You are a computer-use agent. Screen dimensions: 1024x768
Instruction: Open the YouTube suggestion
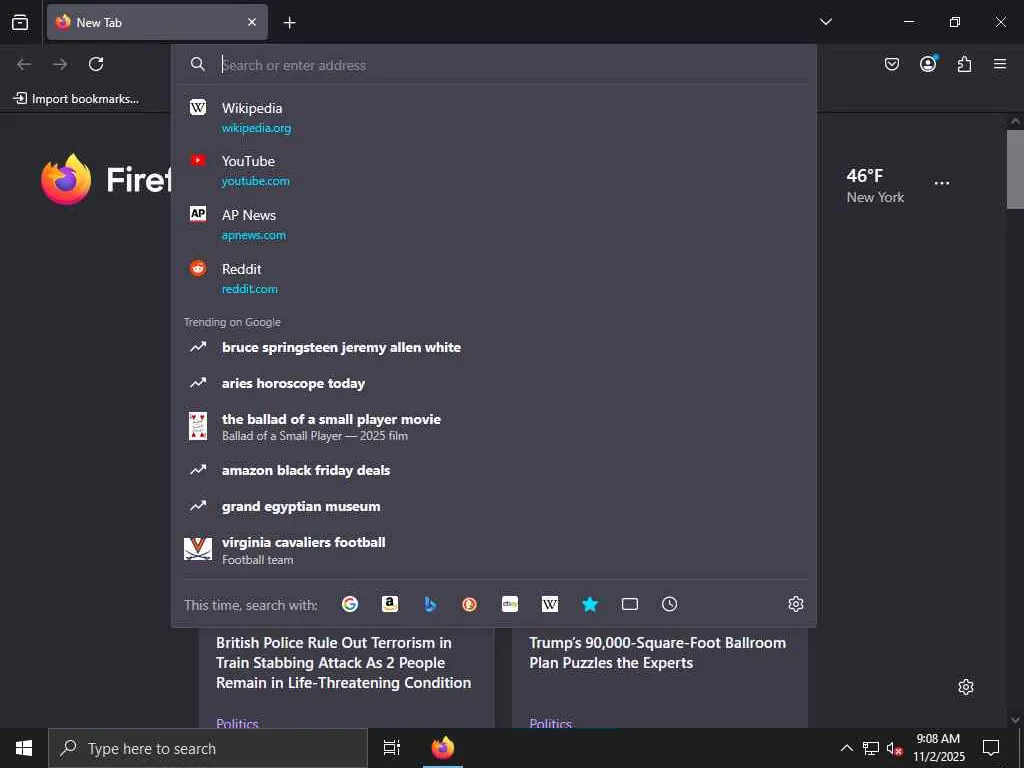[494, 170]
